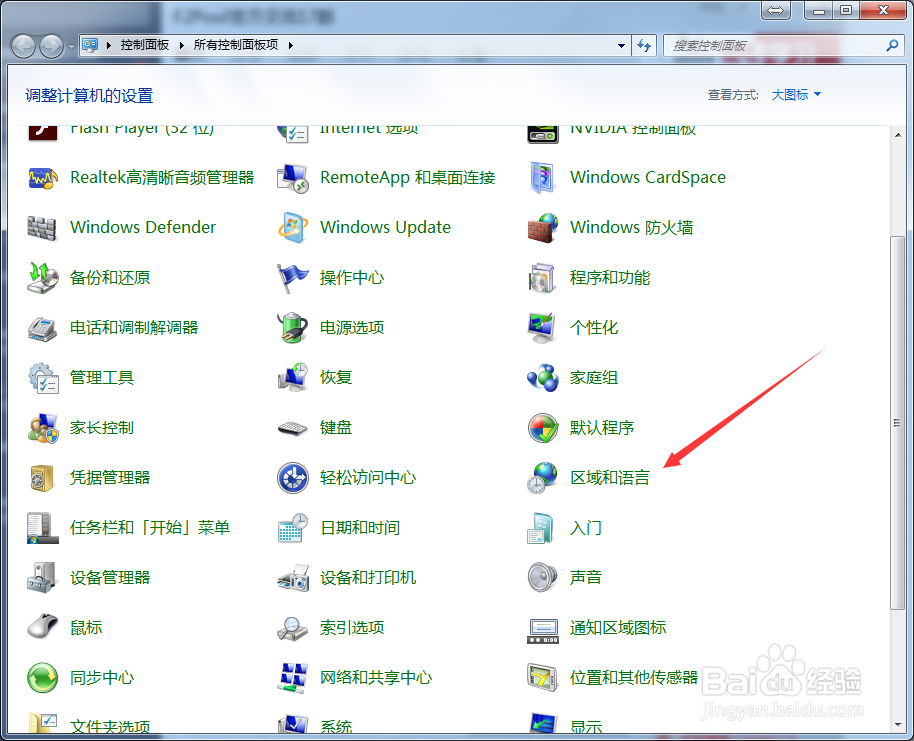Open recent pages dropdown beside Forward button

point(71,47)
